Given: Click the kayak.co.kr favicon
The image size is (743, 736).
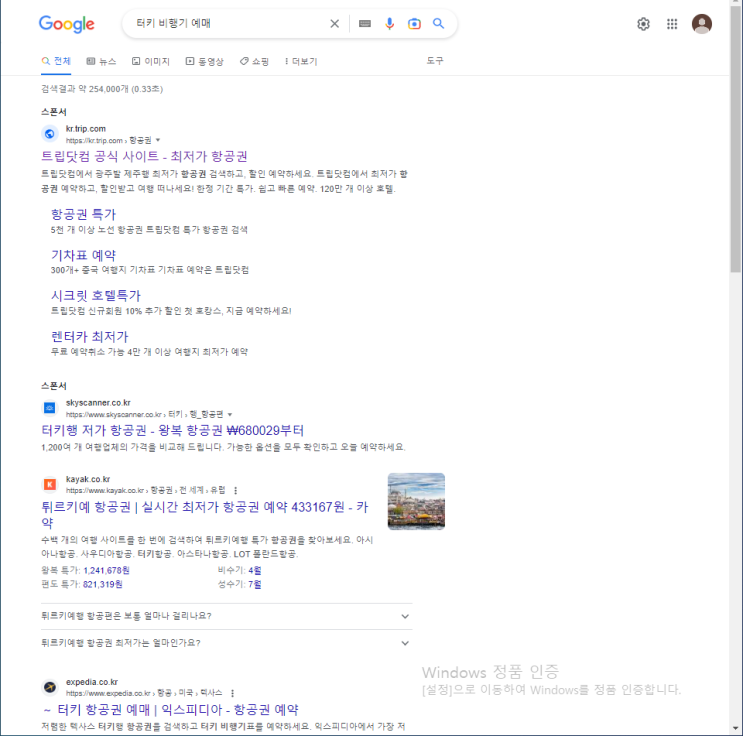Looking at the screenshot, I should (49, 484).
